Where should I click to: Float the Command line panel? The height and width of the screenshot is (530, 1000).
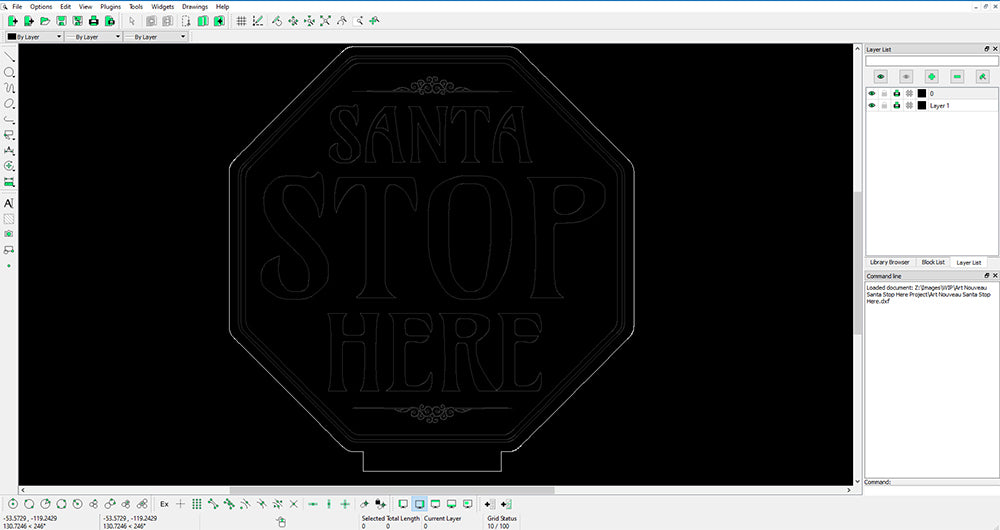click(x=987, y=276)
